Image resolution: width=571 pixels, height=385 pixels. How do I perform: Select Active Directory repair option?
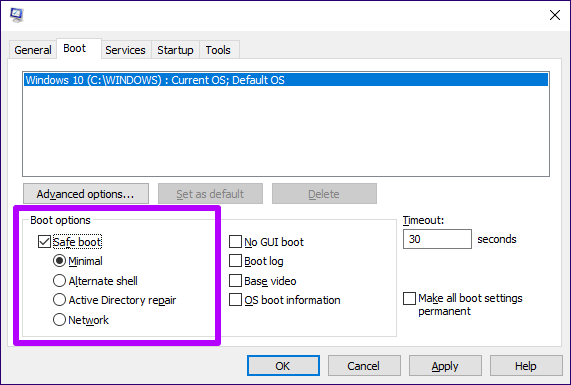[x=59, y=300]
